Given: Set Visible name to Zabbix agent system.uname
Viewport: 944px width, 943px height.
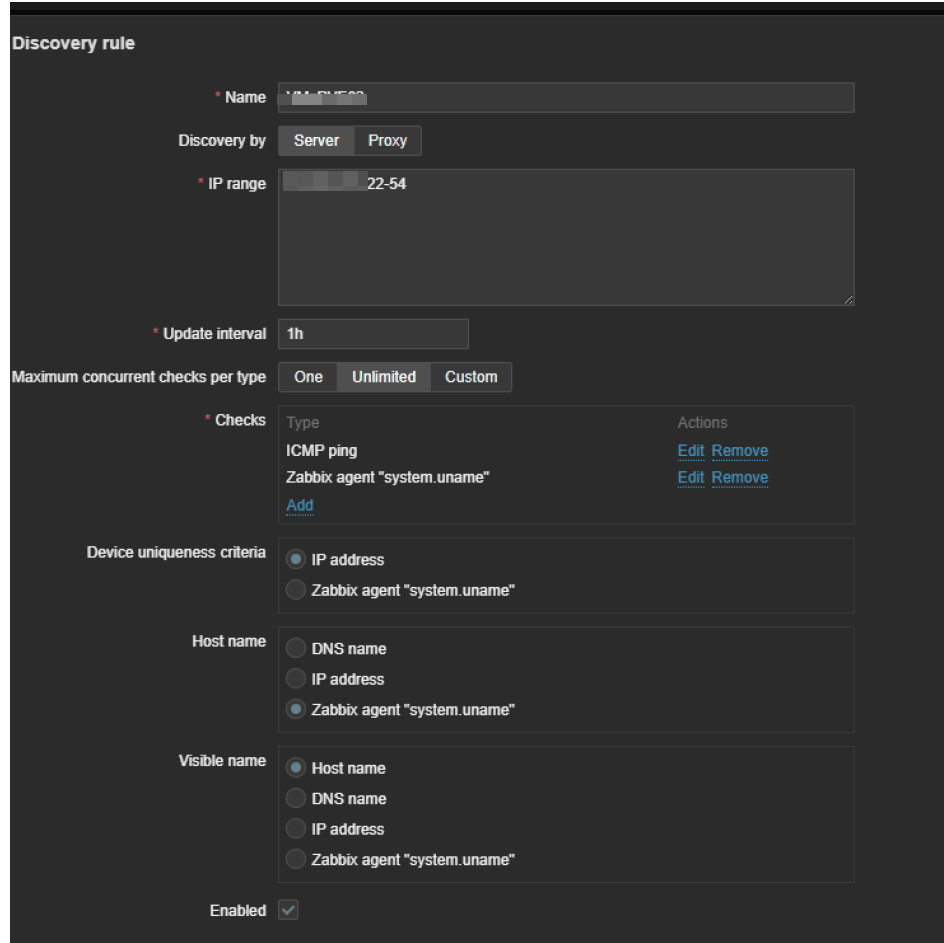Looking at the screenshot, I should (x=297, y=859).
